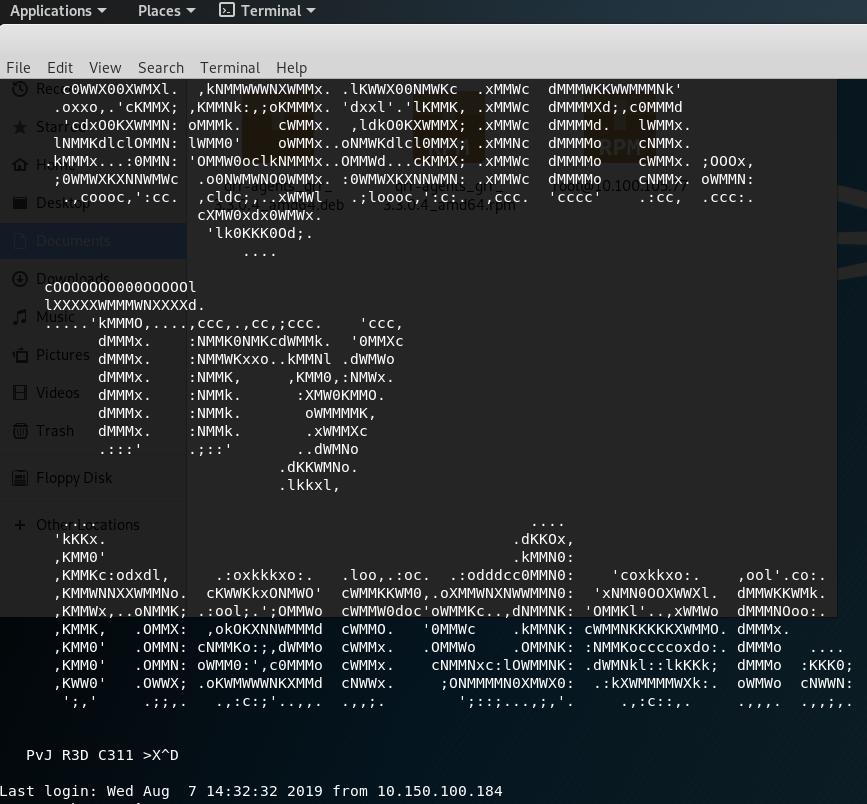
Task: Expand the Terminal app dropdown arrow in top panel
Action: tap(311, 11)
